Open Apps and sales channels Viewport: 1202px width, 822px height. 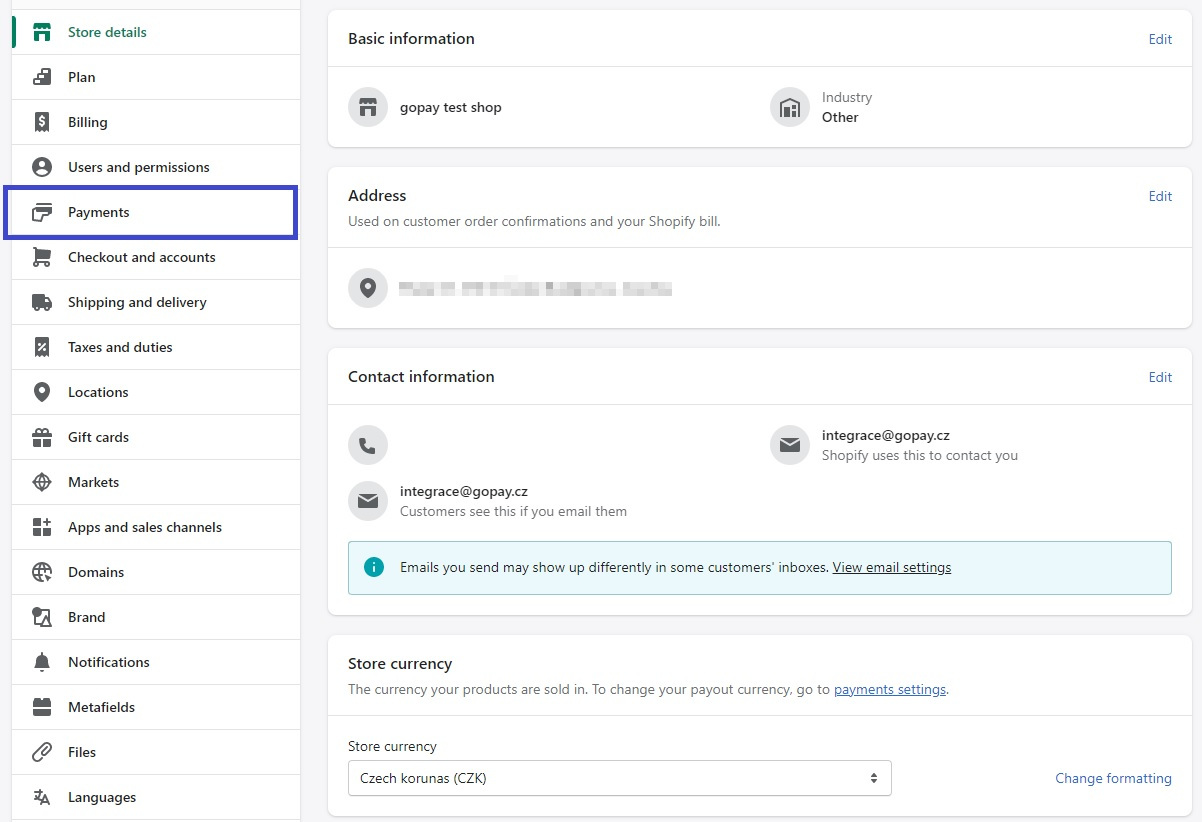156,527
